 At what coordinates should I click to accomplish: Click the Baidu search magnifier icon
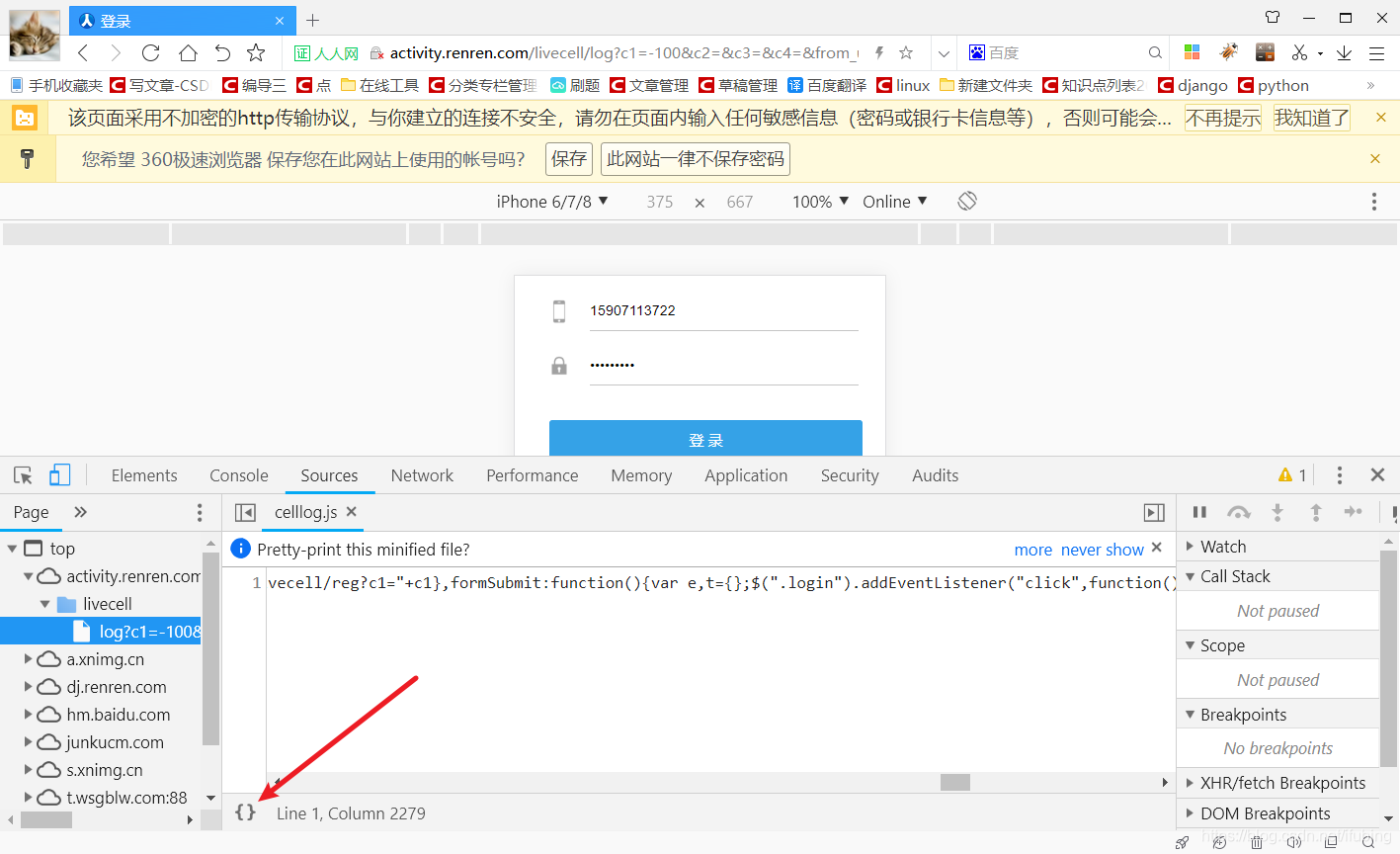(1155, 53)
